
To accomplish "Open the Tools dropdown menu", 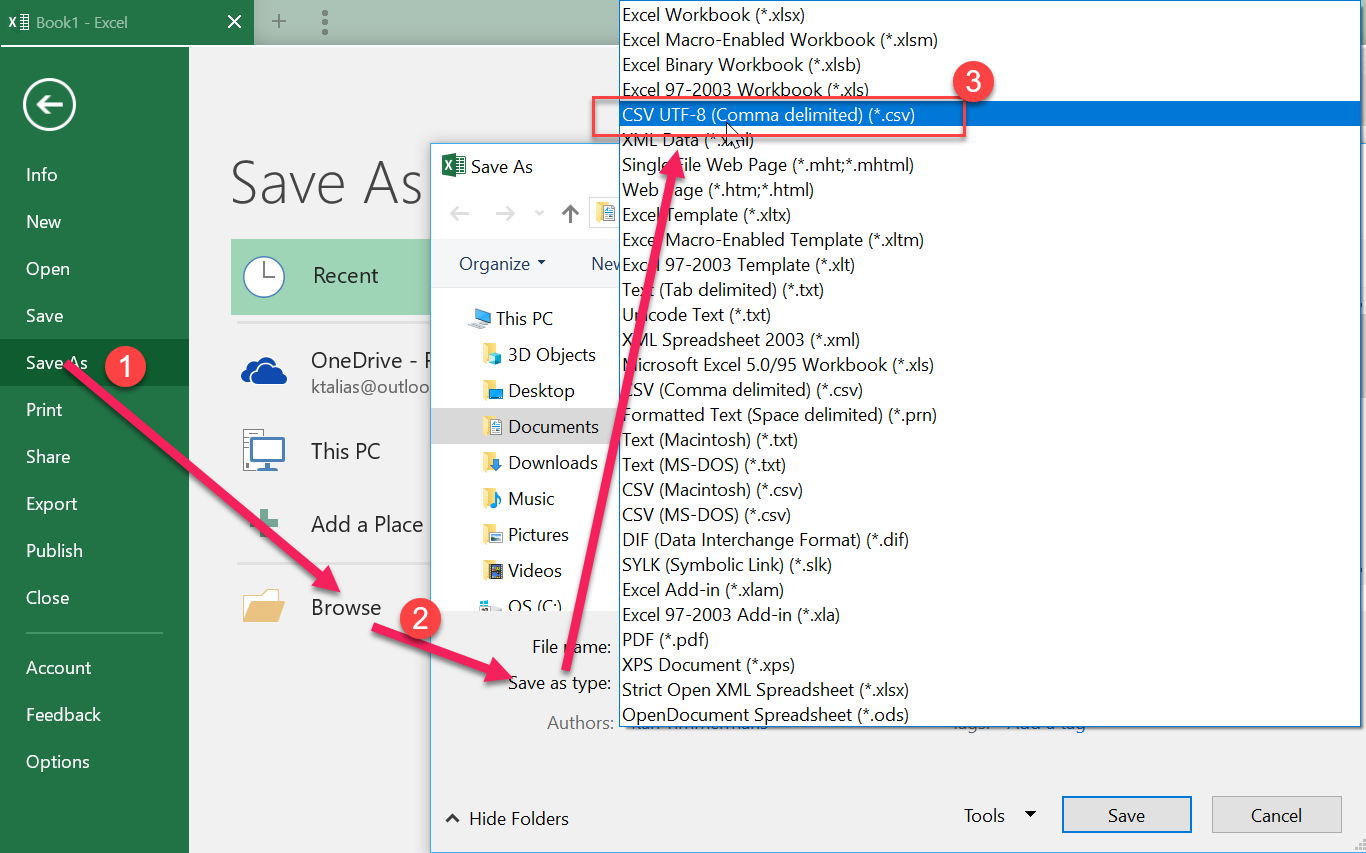I will [999, 815].
